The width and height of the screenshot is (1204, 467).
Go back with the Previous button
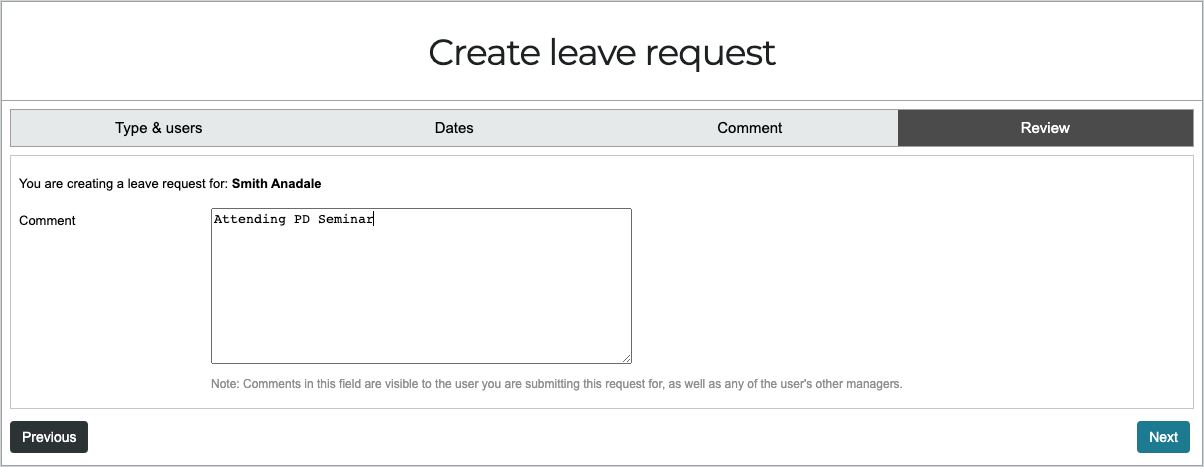[49, 437]
